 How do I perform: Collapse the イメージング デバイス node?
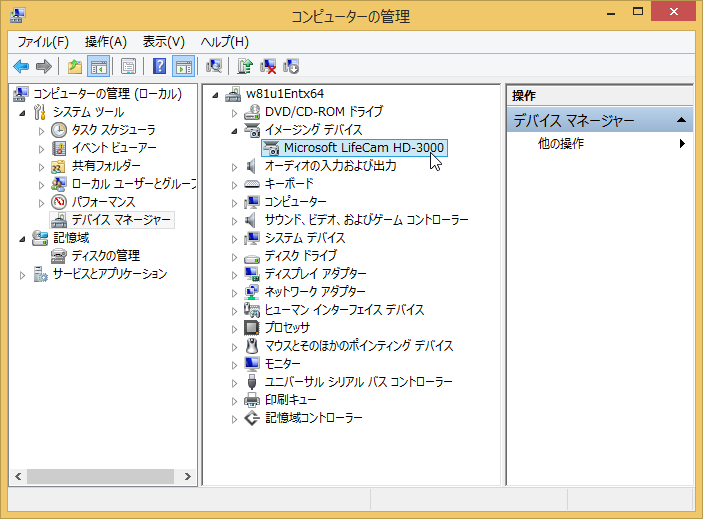(234, 131)
